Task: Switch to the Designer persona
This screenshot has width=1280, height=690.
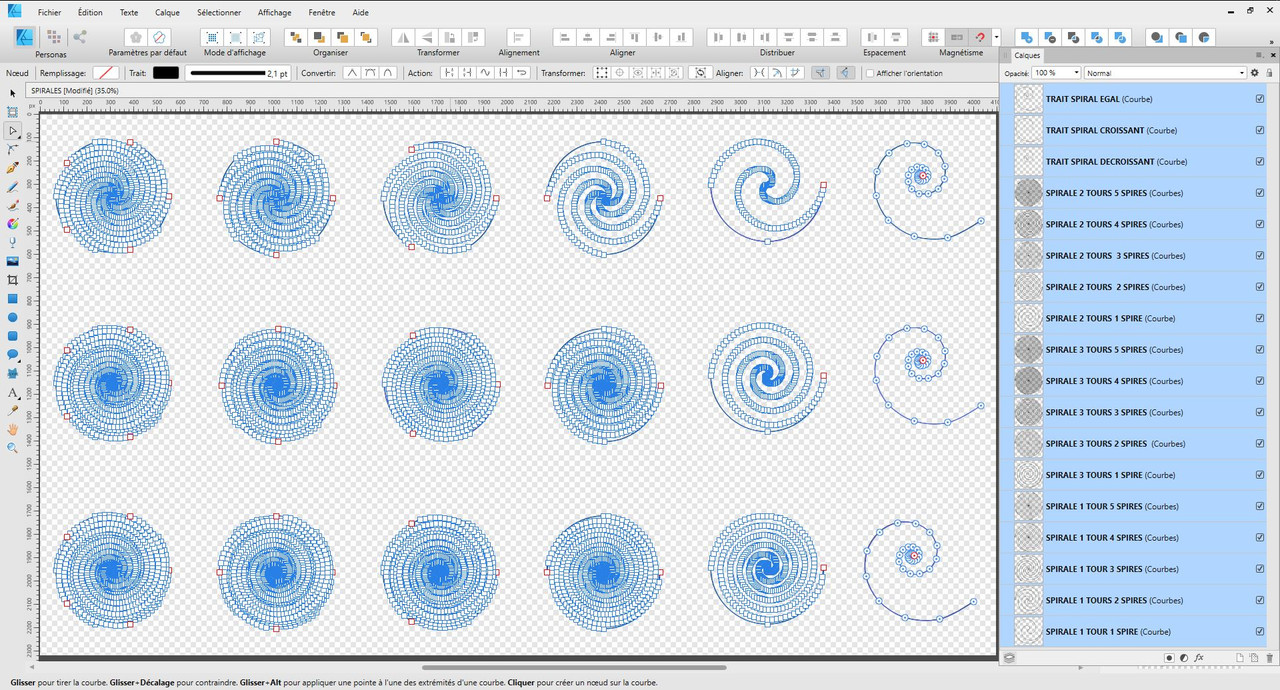Action: point(26,37)
